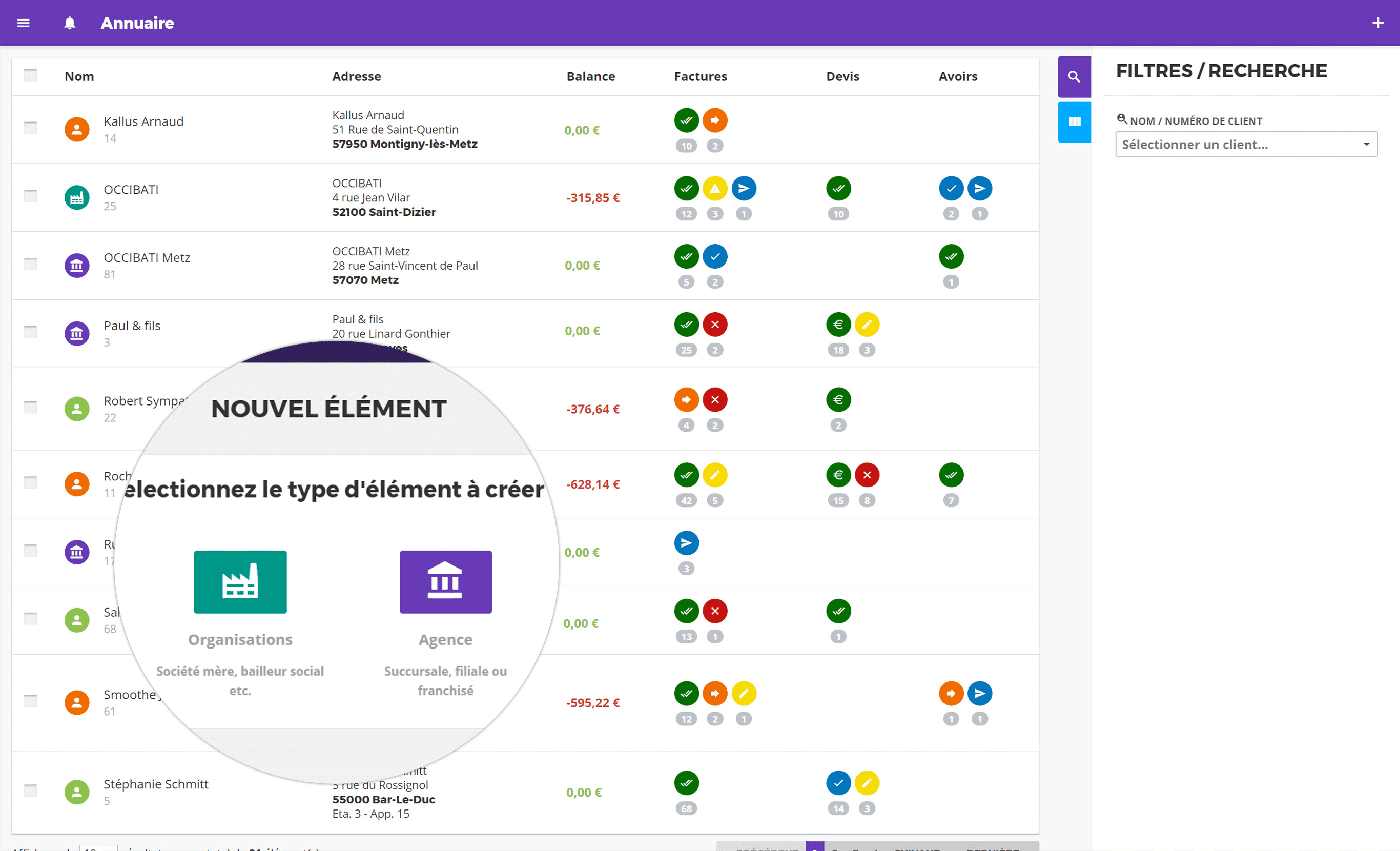Image resolution: width=1400 pixels, height=851 pixels.
Task: Click OCCIBATI Metz agency avatar
Action: pos(77,266)
